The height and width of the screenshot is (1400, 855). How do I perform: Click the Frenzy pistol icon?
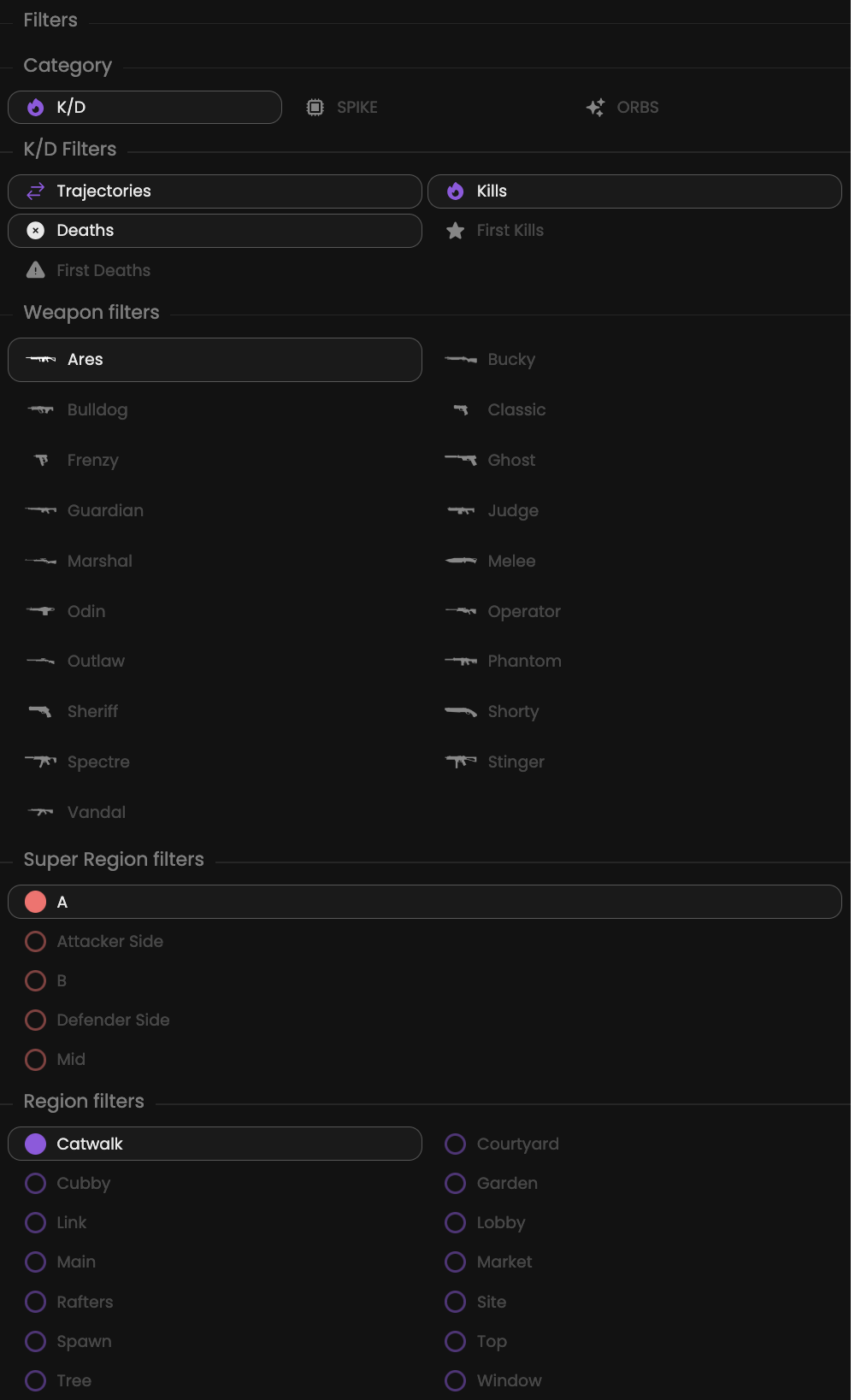coord(41,460)
